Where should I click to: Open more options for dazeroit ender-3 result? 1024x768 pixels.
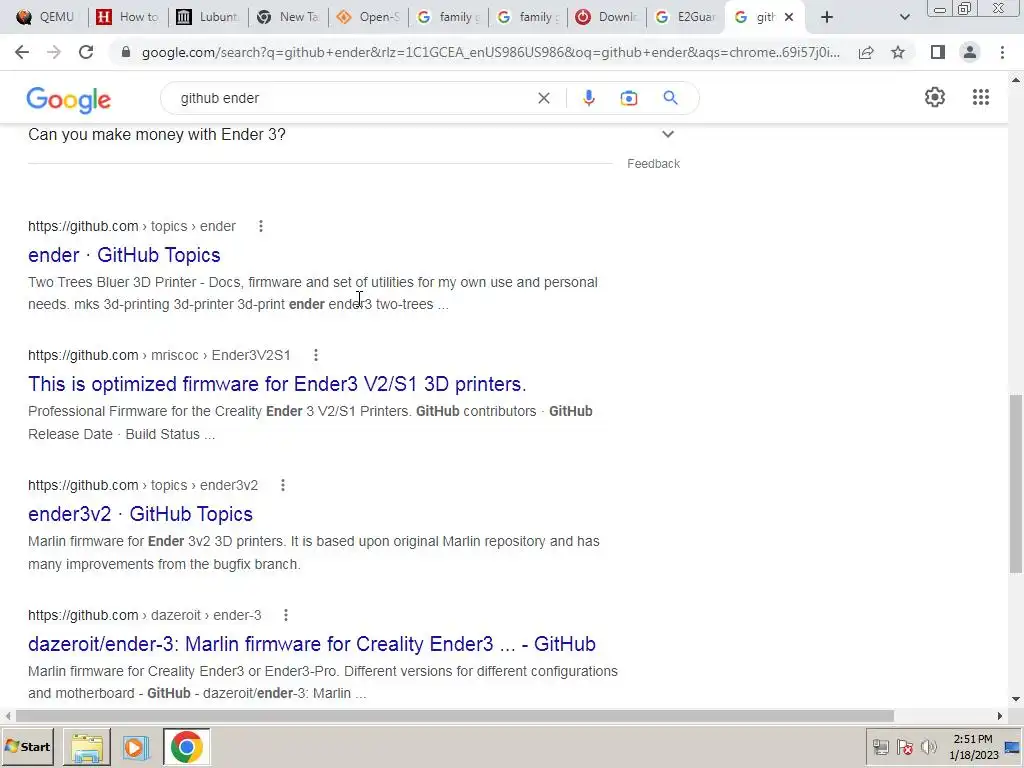(x=285, y=615)
